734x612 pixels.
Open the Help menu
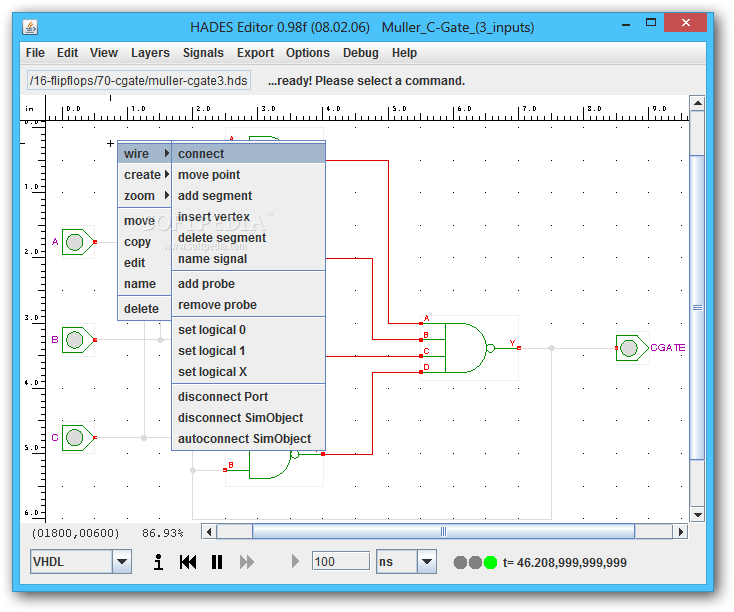click(404, 53)
